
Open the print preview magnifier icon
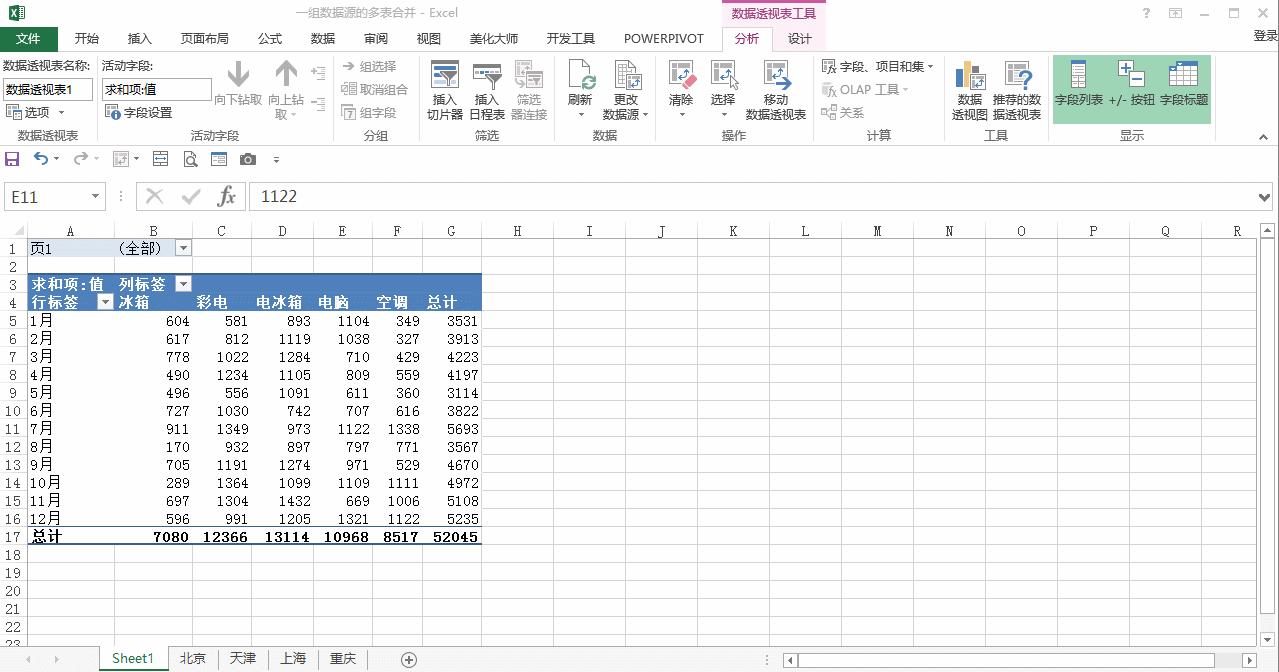point(190,159)
